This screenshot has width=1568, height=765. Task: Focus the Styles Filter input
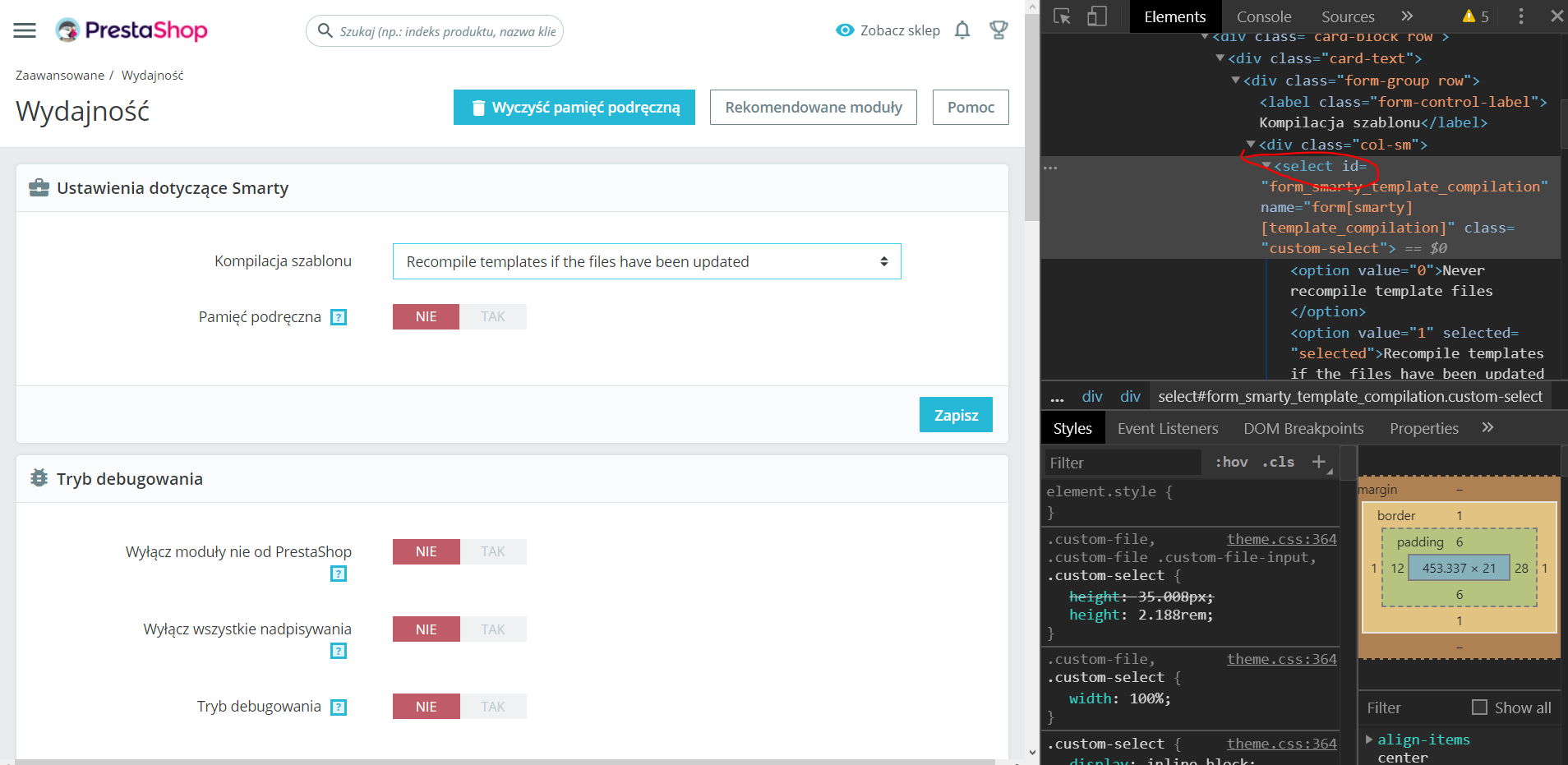[x=1123, y=463]
